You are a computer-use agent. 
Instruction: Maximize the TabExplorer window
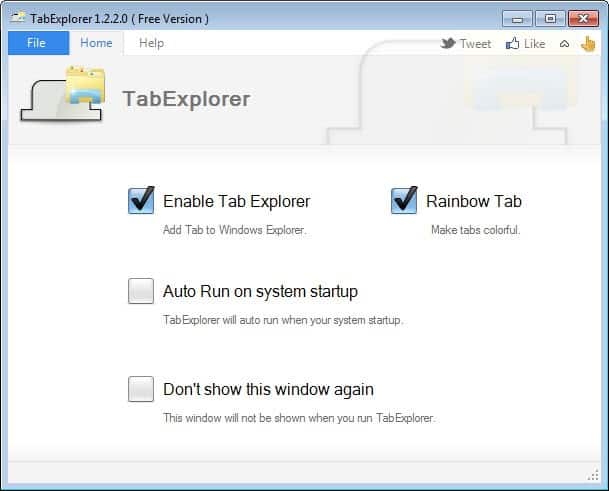pos(549,18)
